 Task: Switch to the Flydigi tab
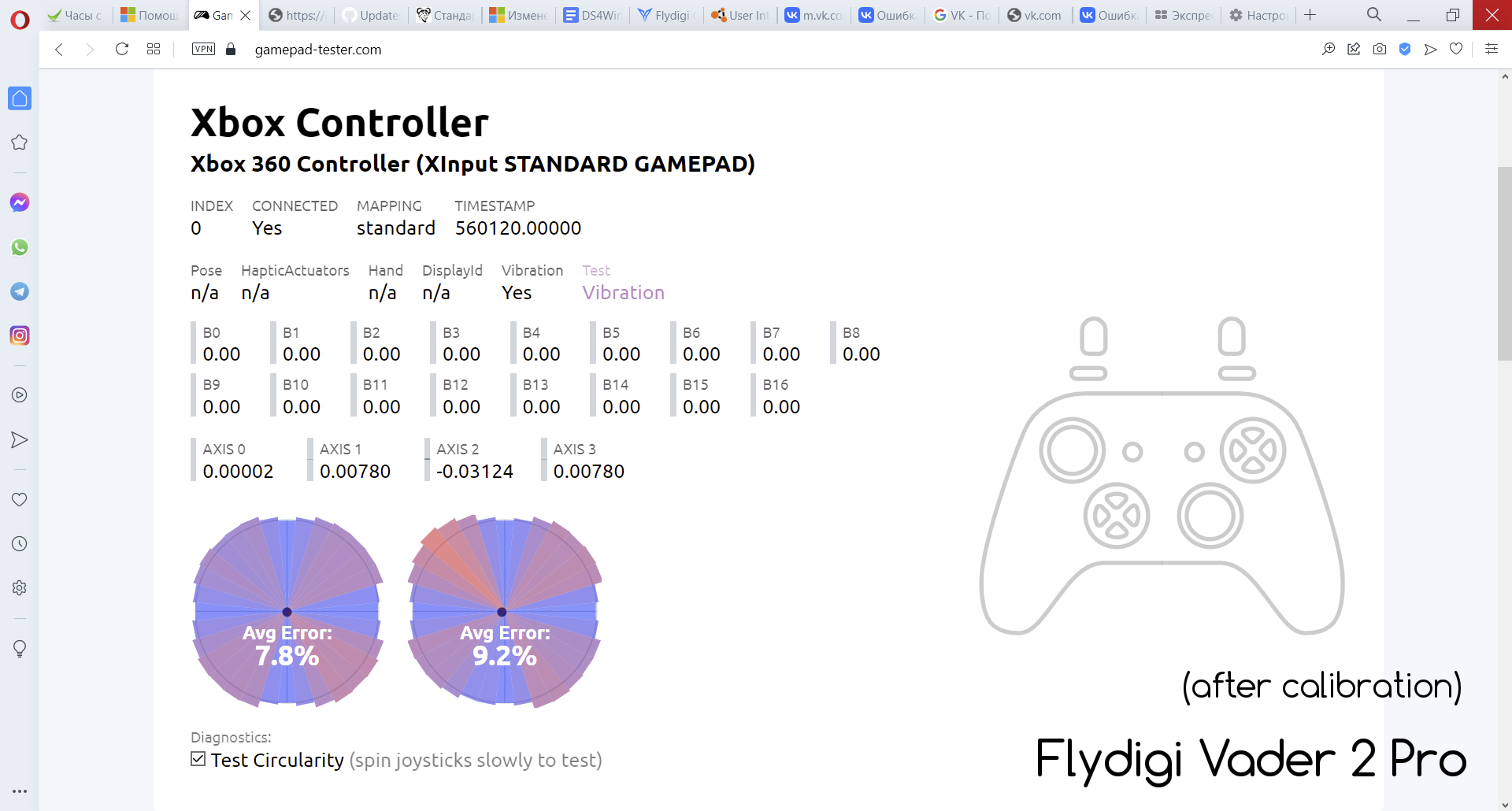(667, 15)
